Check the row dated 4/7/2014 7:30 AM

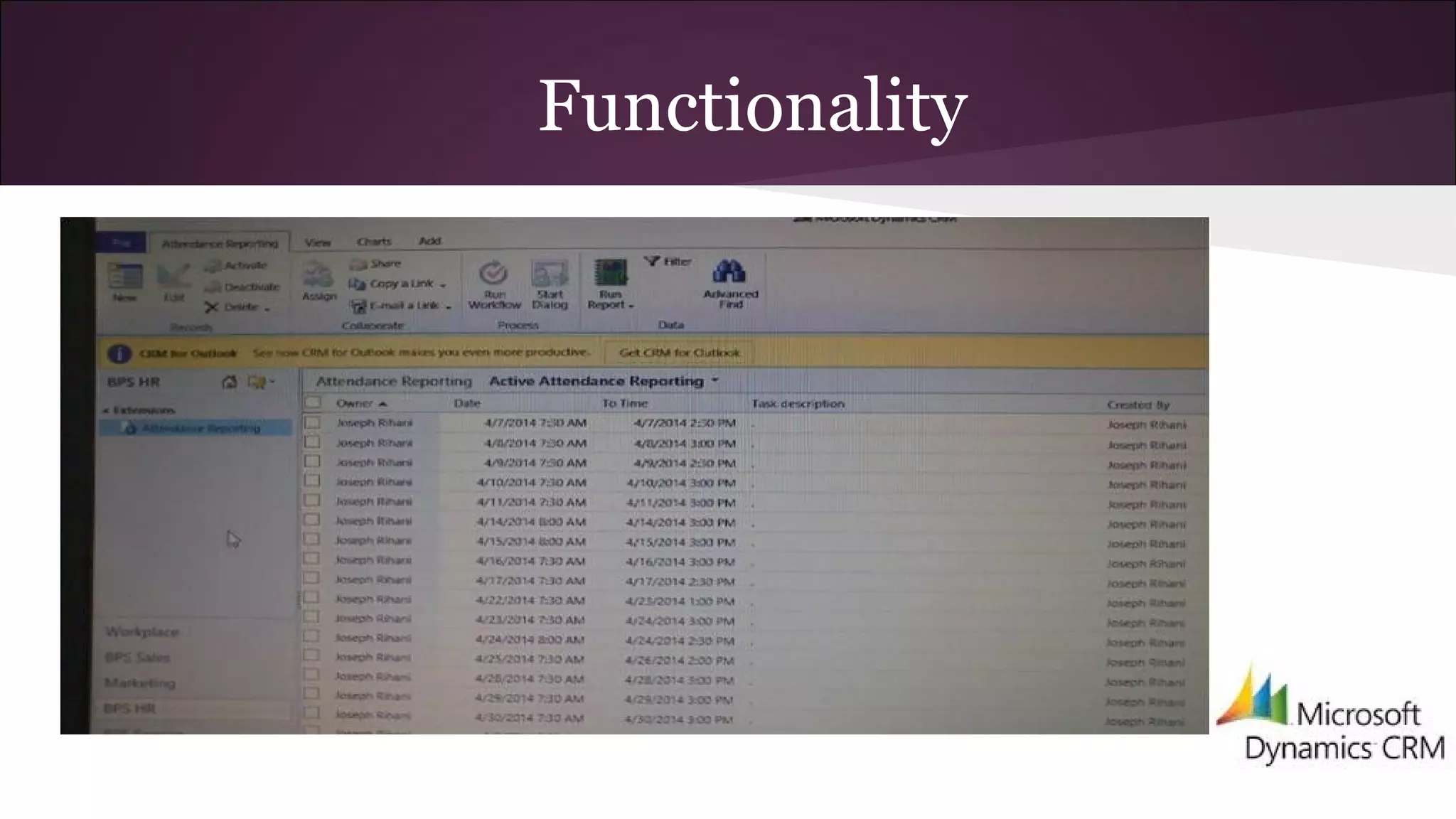click(x=312, y=422)
